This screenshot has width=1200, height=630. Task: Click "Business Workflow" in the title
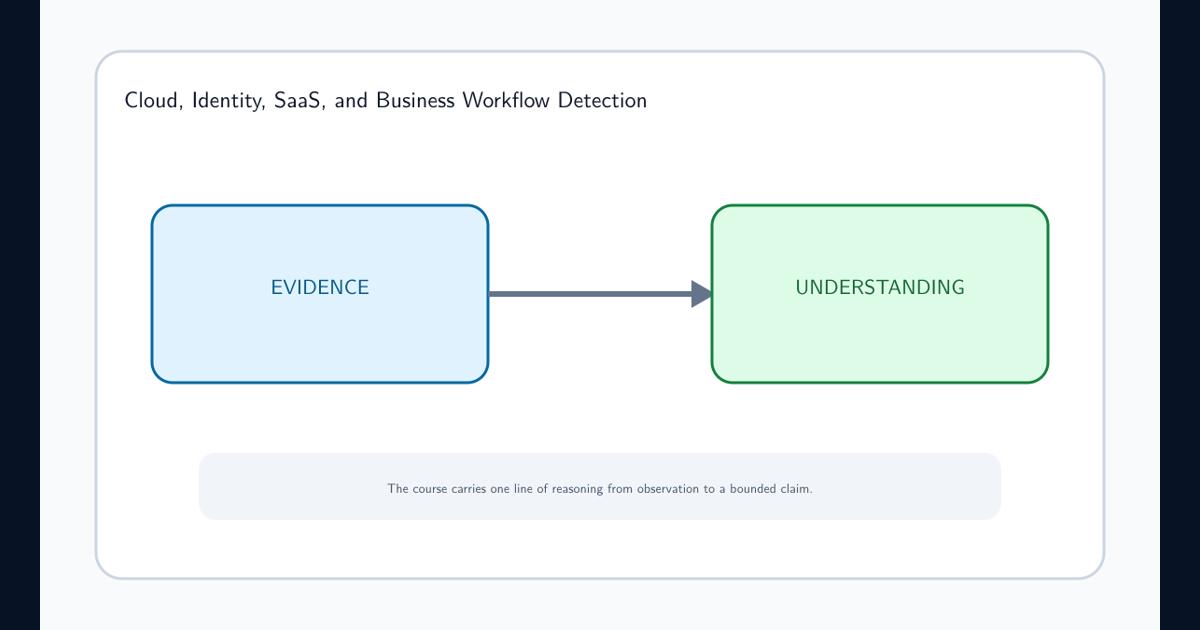point(455,101)
